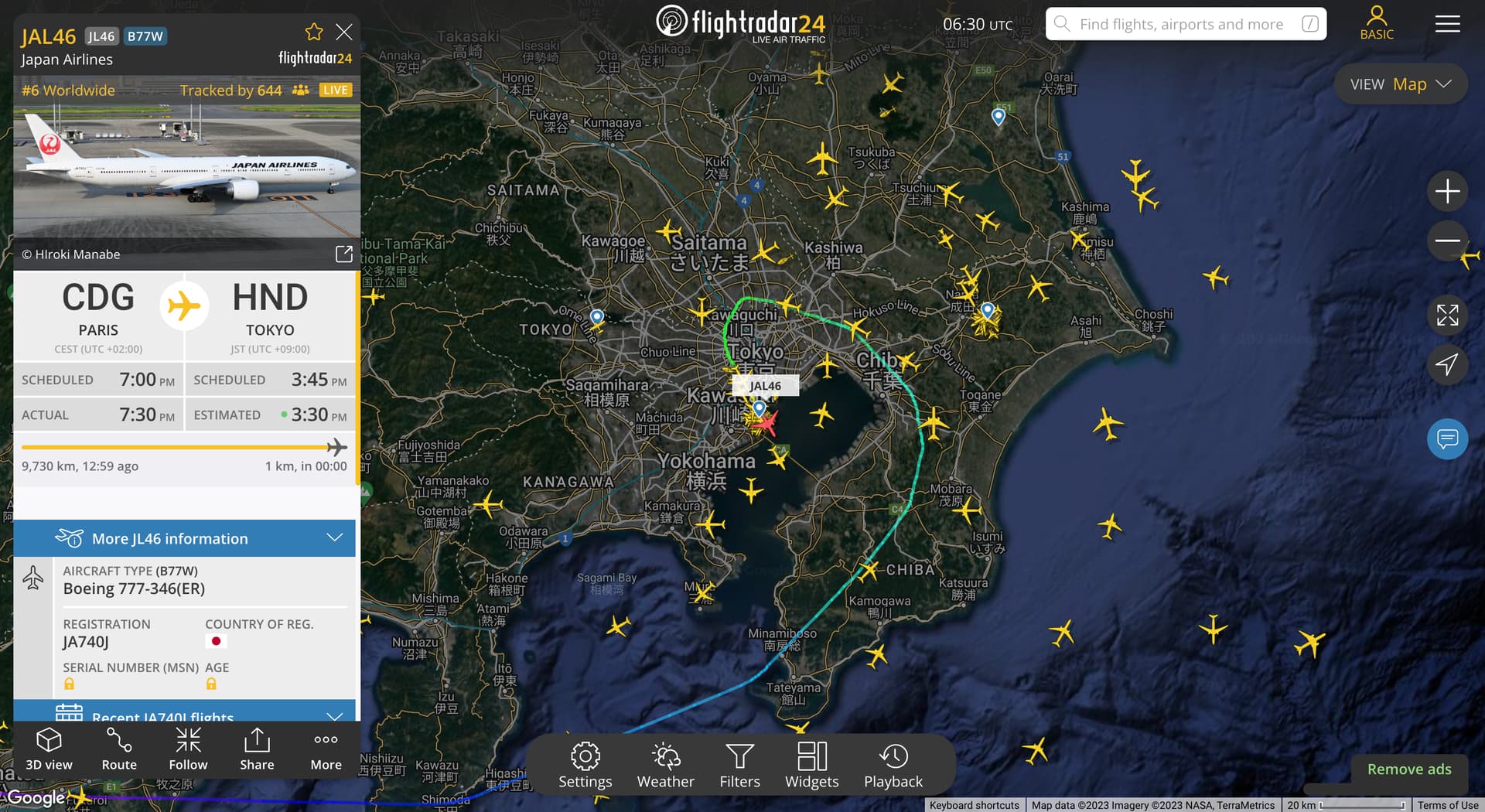Show the flight Route

tap(119, 749)
